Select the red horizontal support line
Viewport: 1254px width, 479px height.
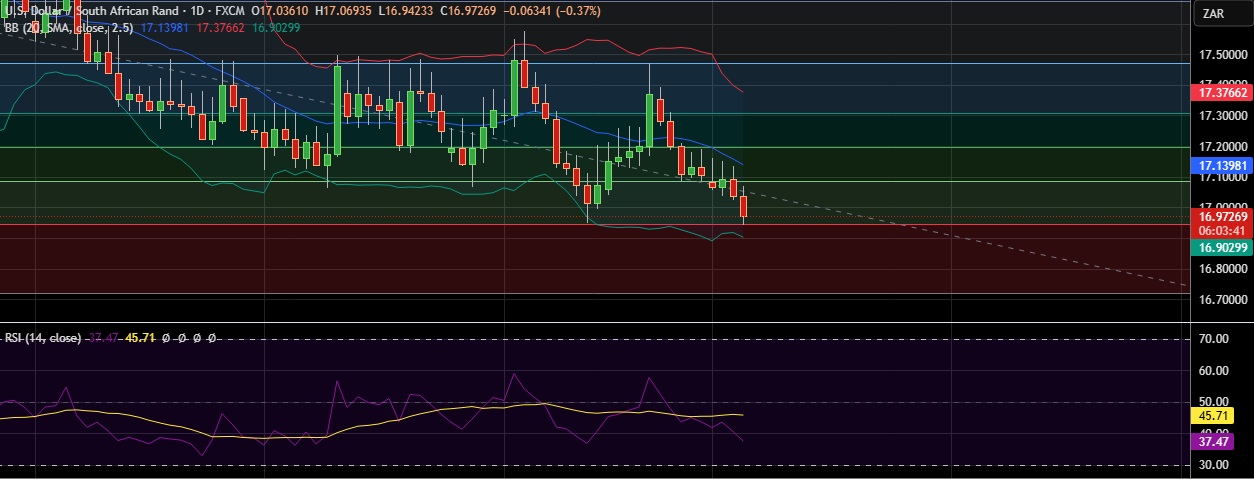(x=400, y=224)
